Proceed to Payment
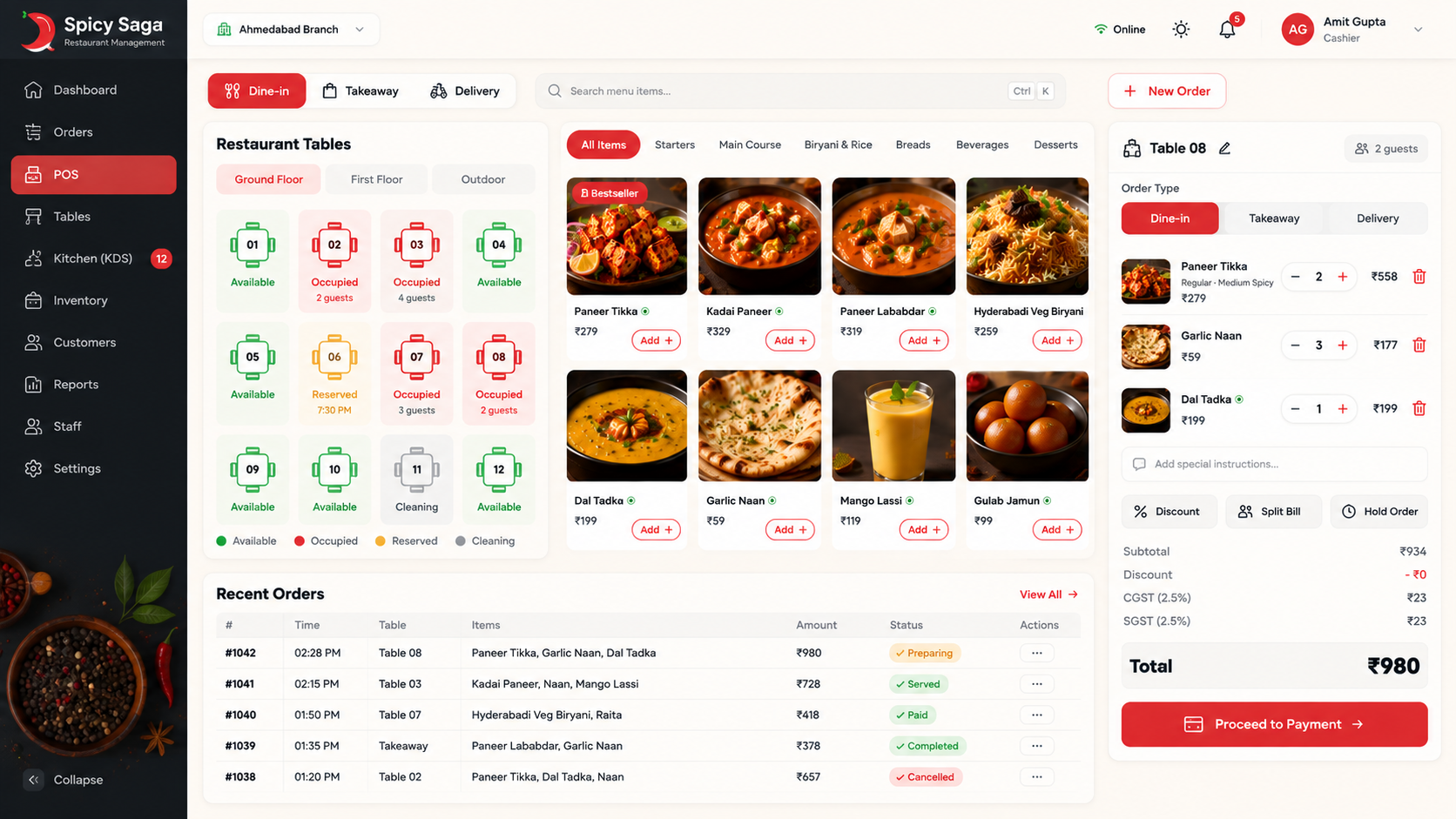 [1274, 724]
